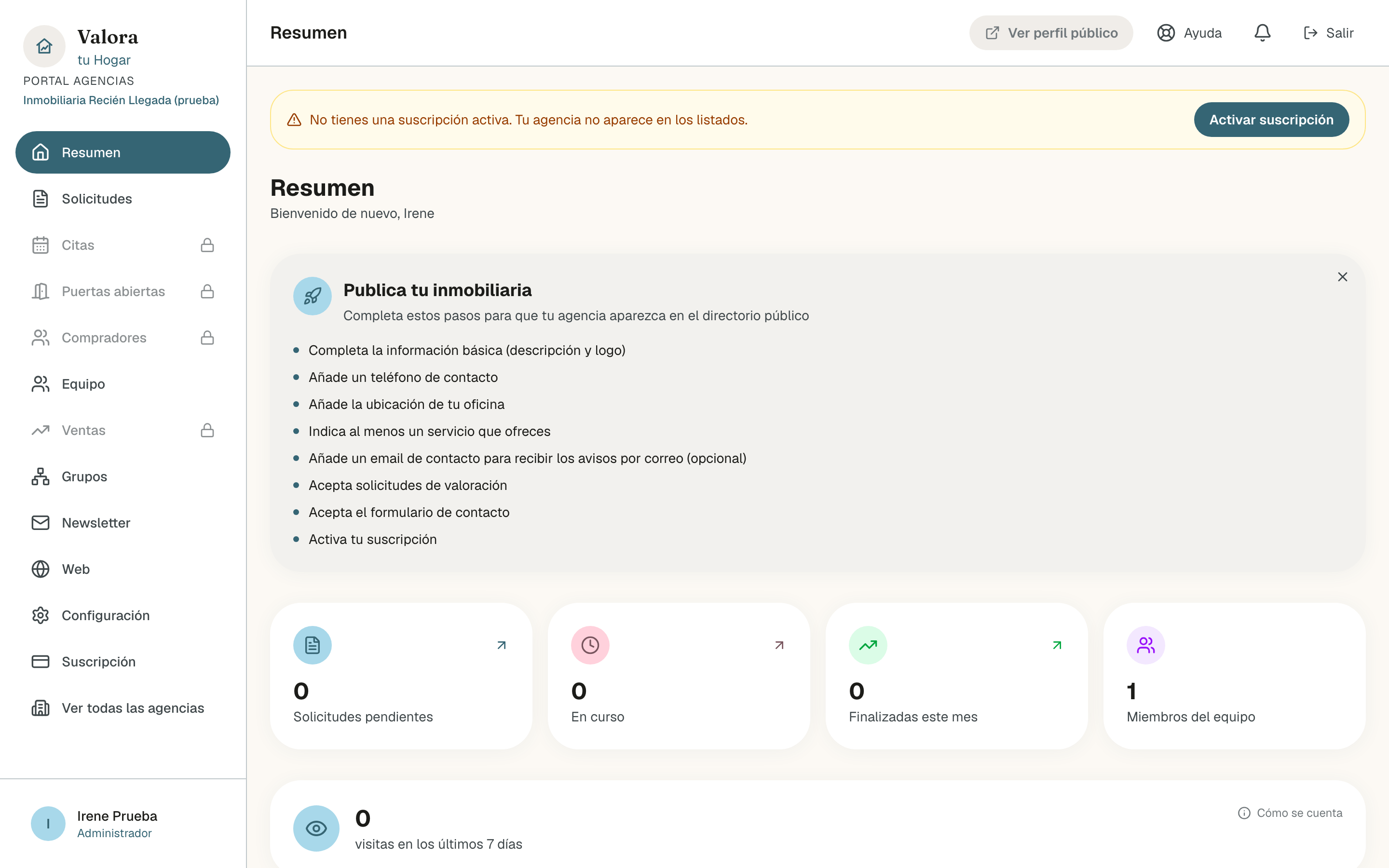Open Configuración settings
1389x868 pixels.
[123, 615]
